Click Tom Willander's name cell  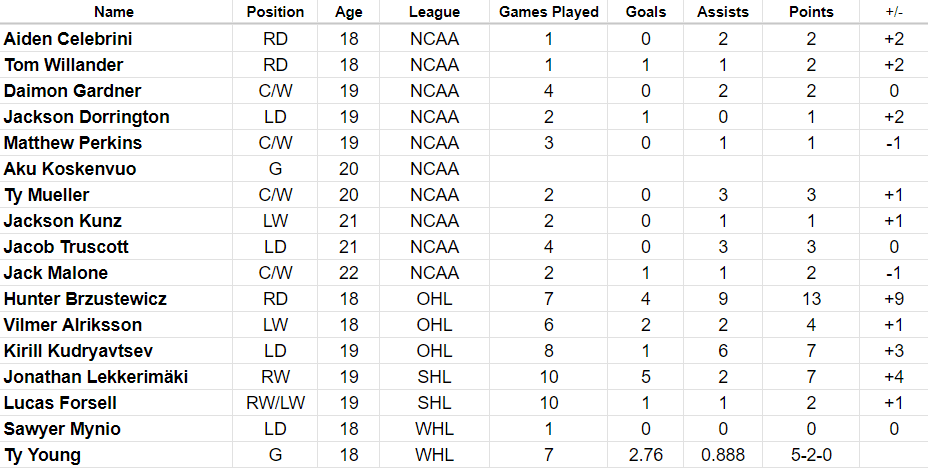coord(64,65)
